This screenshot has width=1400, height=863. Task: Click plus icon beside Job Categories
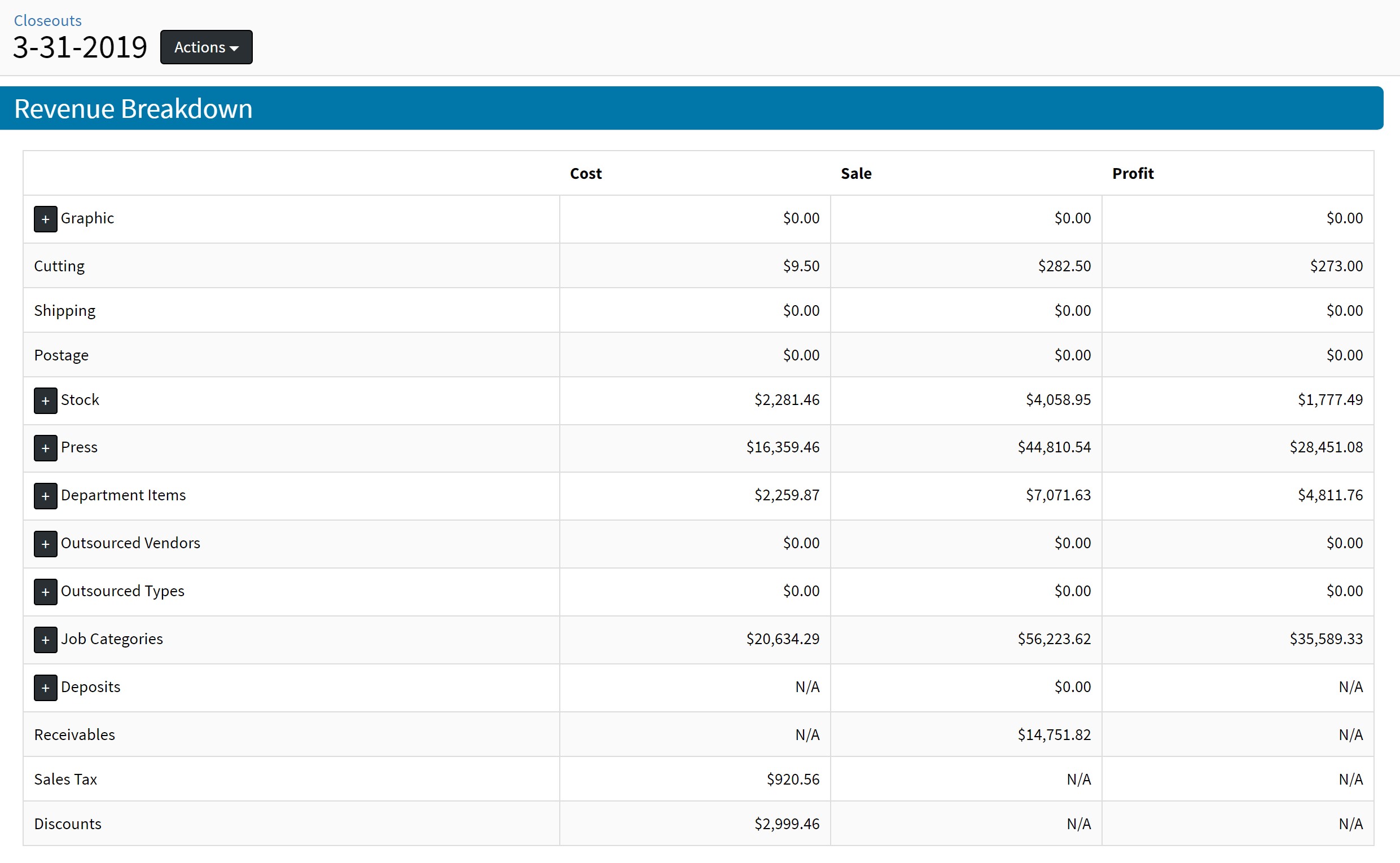tap(45, 640)
